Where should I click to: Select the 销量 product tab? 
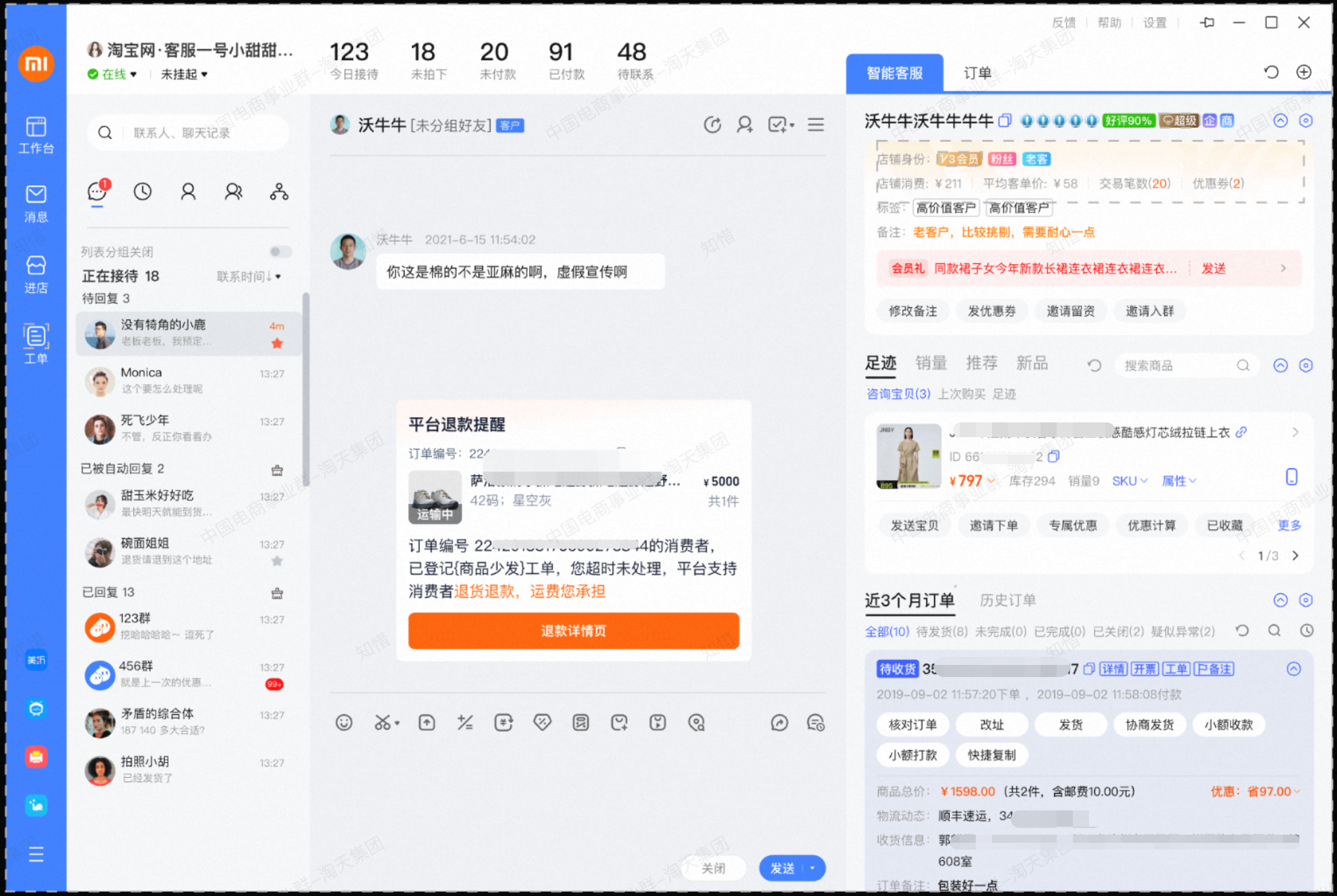pos(931,363)
